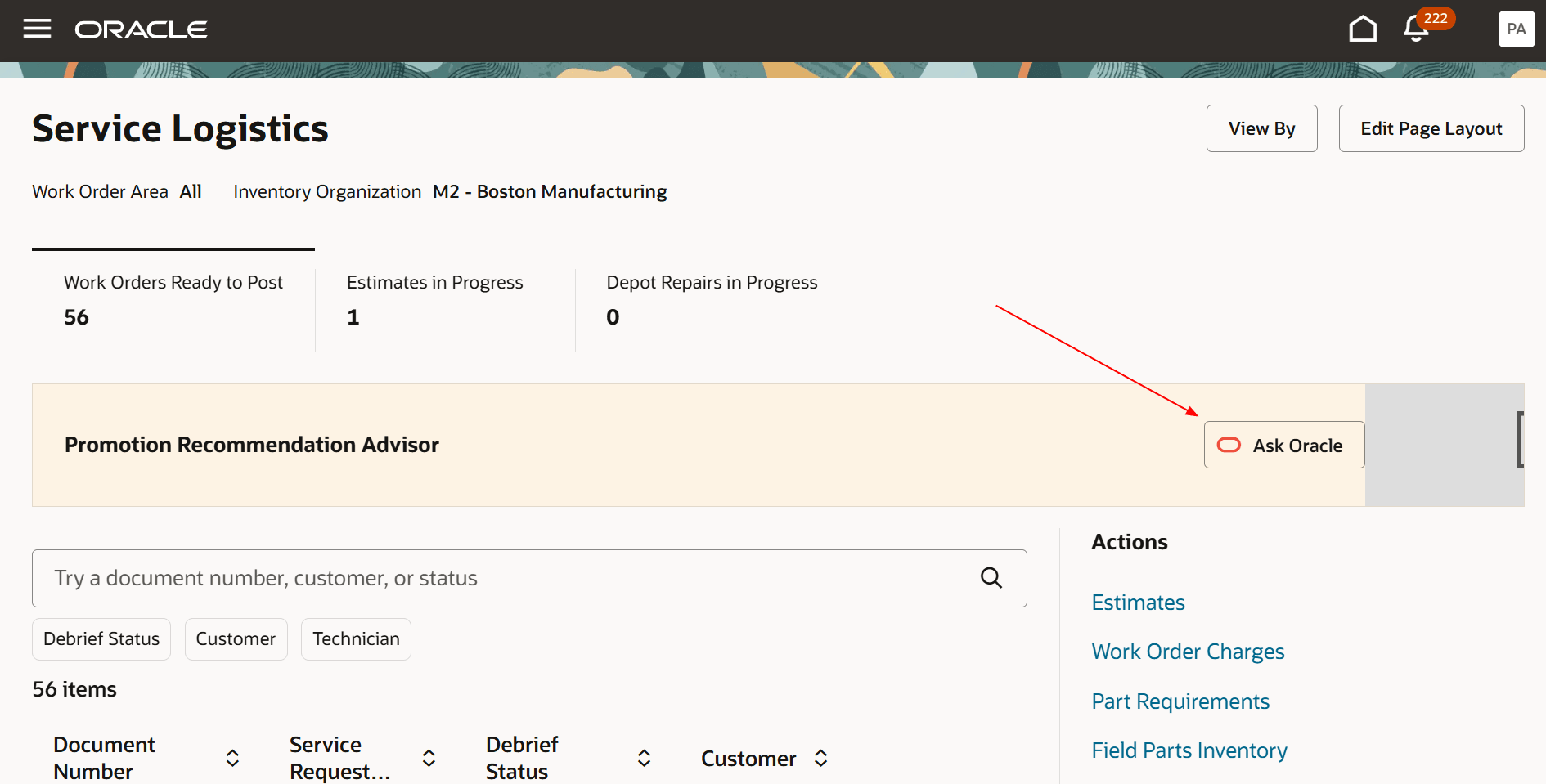Switch to the Estimates in Progress tab
Viewport: 1546px width, 784px height.
pyautogui.click(x=435, y=300)
